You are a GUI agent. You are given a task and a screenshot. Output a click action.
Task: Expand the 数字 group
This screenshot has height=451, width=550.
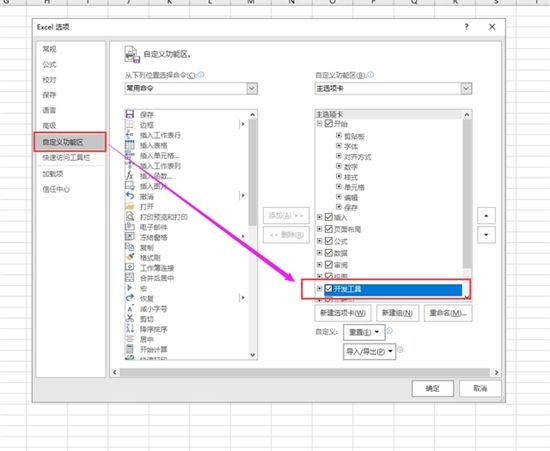[338, 166]
